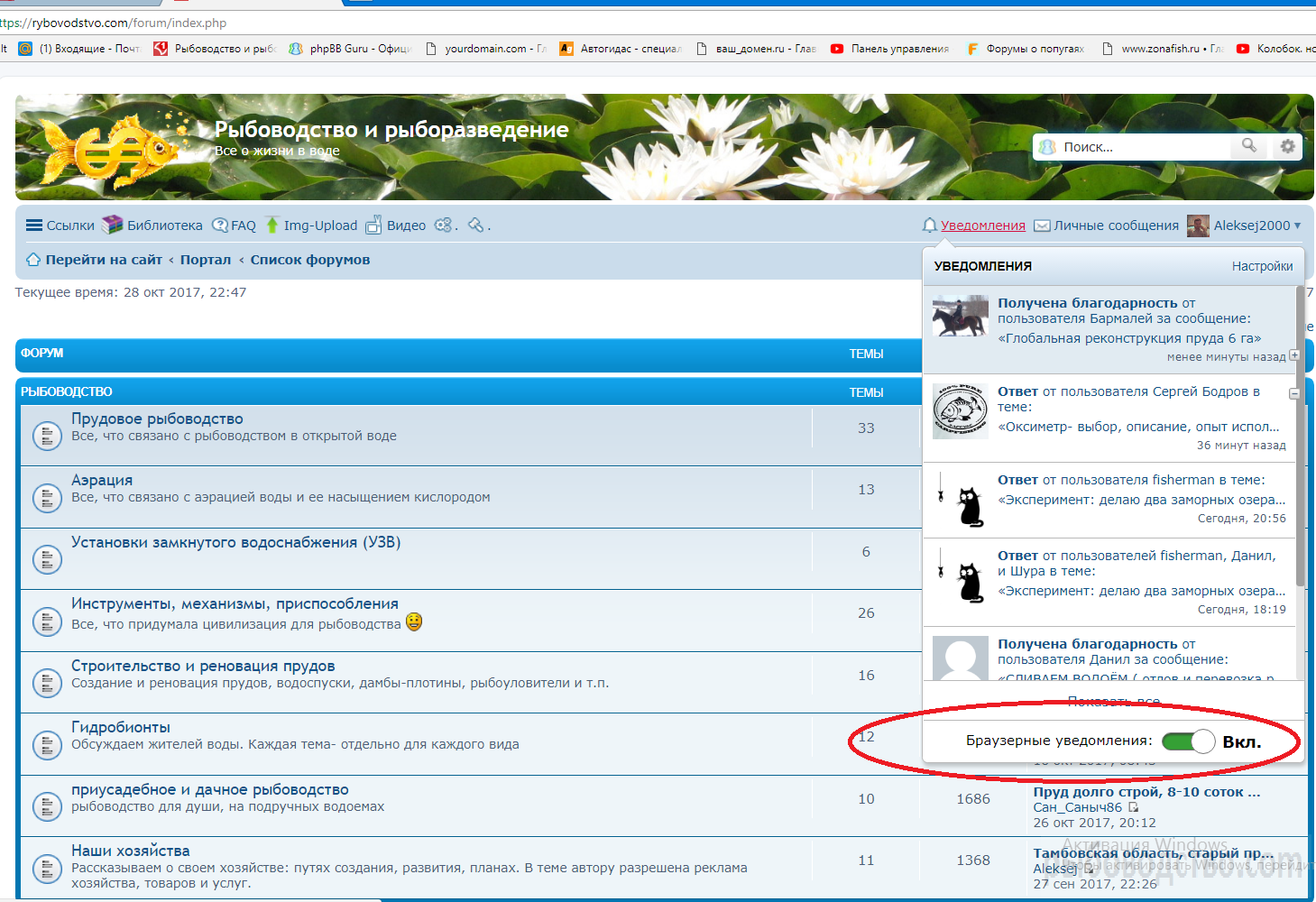This screenshot has width=1316, height=902.
Task: Toggle the Браузерные уведомления switch
Action: 1189,741
